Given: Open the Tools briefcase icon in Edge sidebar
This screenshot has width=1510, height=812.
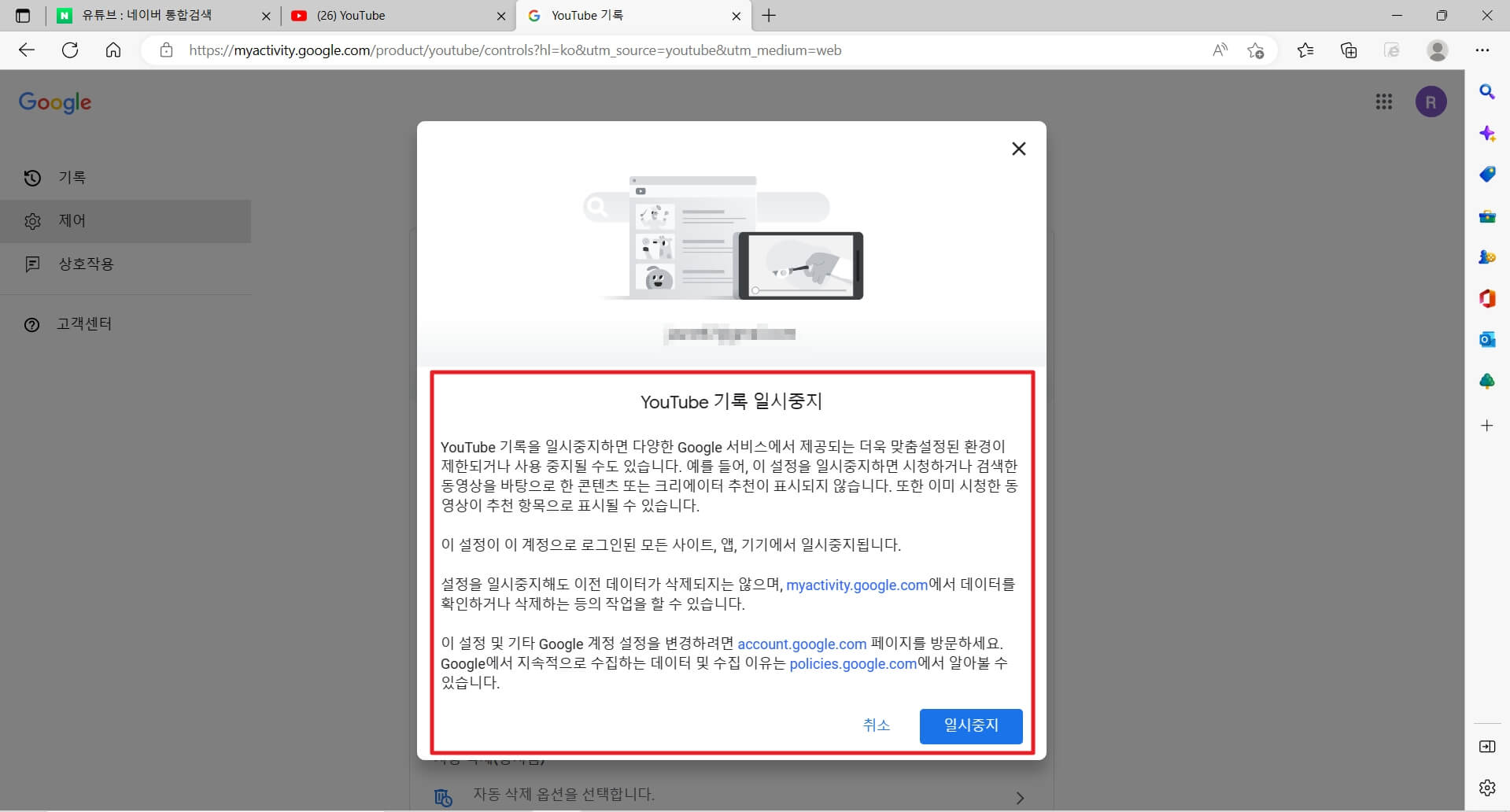Looking at the screenshot, I should point(1486,217).
